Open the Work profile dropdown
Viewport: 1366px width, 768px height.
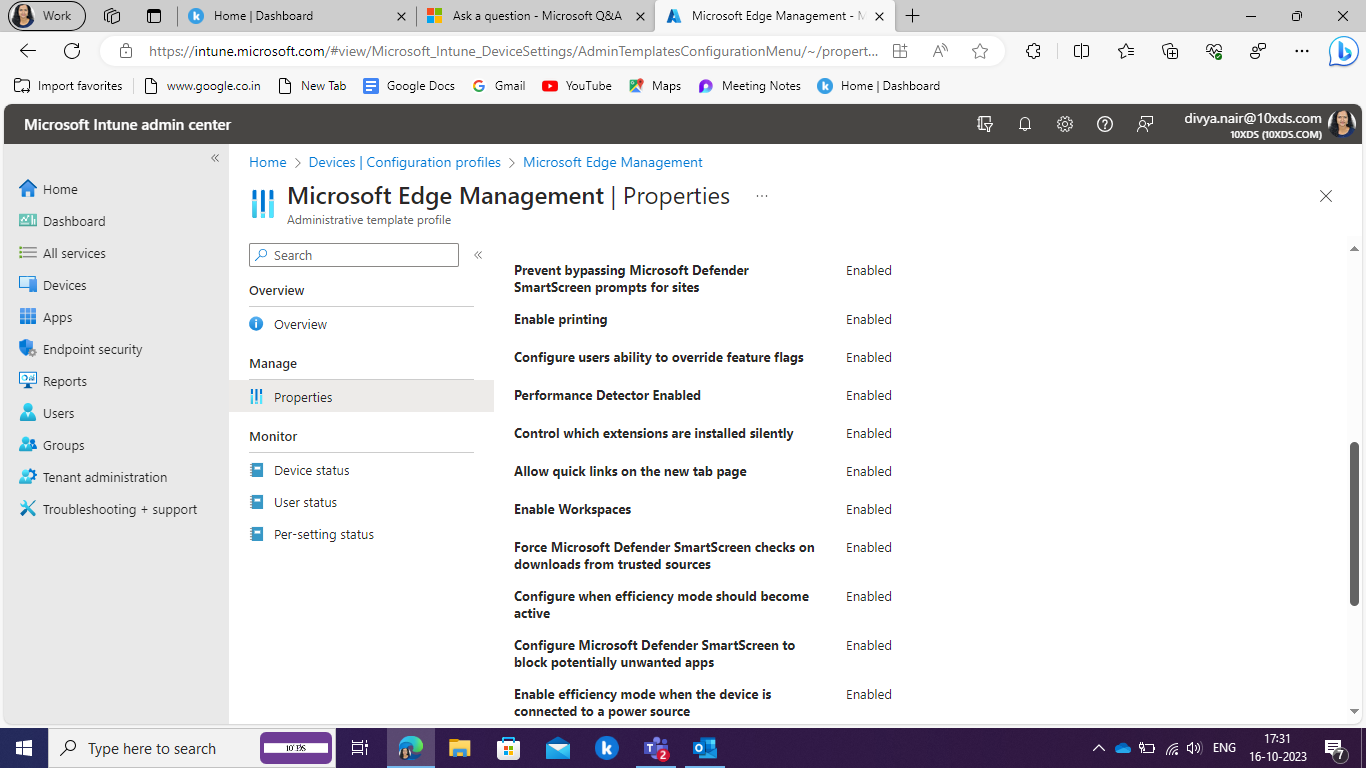tap(46, 15)
